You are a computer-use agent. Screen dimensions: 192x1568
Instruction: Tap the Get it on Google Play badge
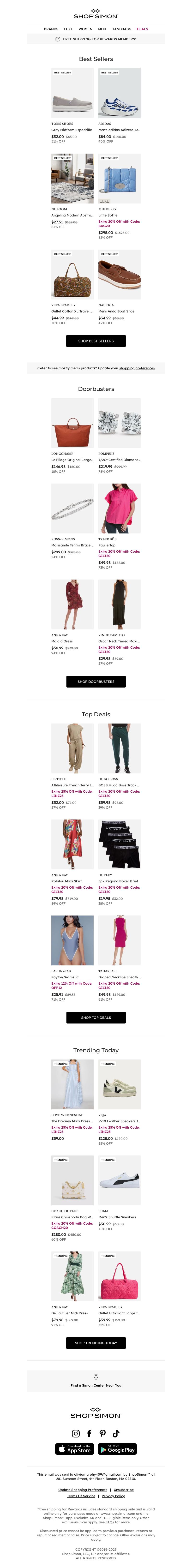tap(118, 1449)
